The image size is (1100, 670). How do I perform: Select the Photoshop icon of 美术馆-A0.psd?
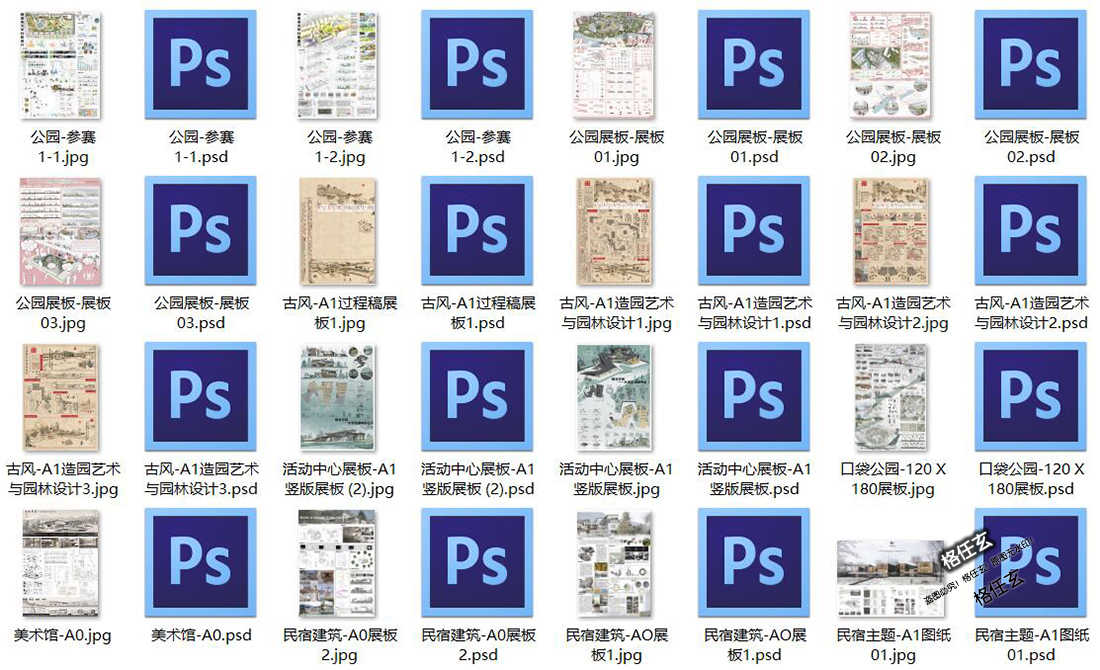tap(201, 563)
